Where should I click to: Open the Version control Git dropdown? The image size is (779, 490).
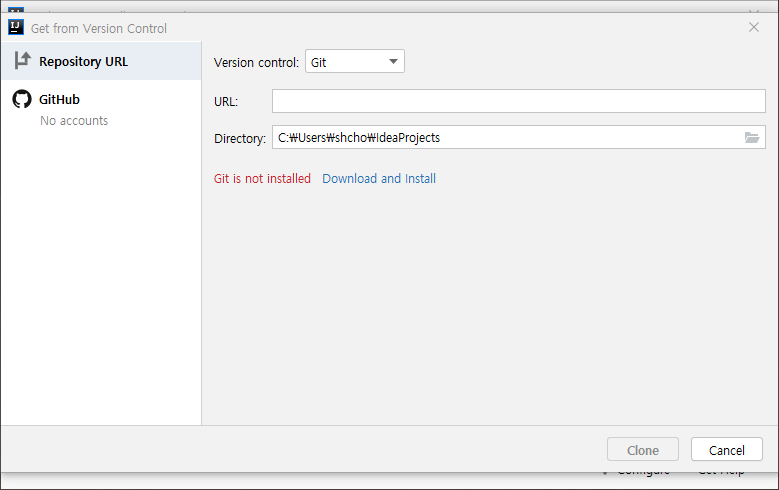pos(355,62)
